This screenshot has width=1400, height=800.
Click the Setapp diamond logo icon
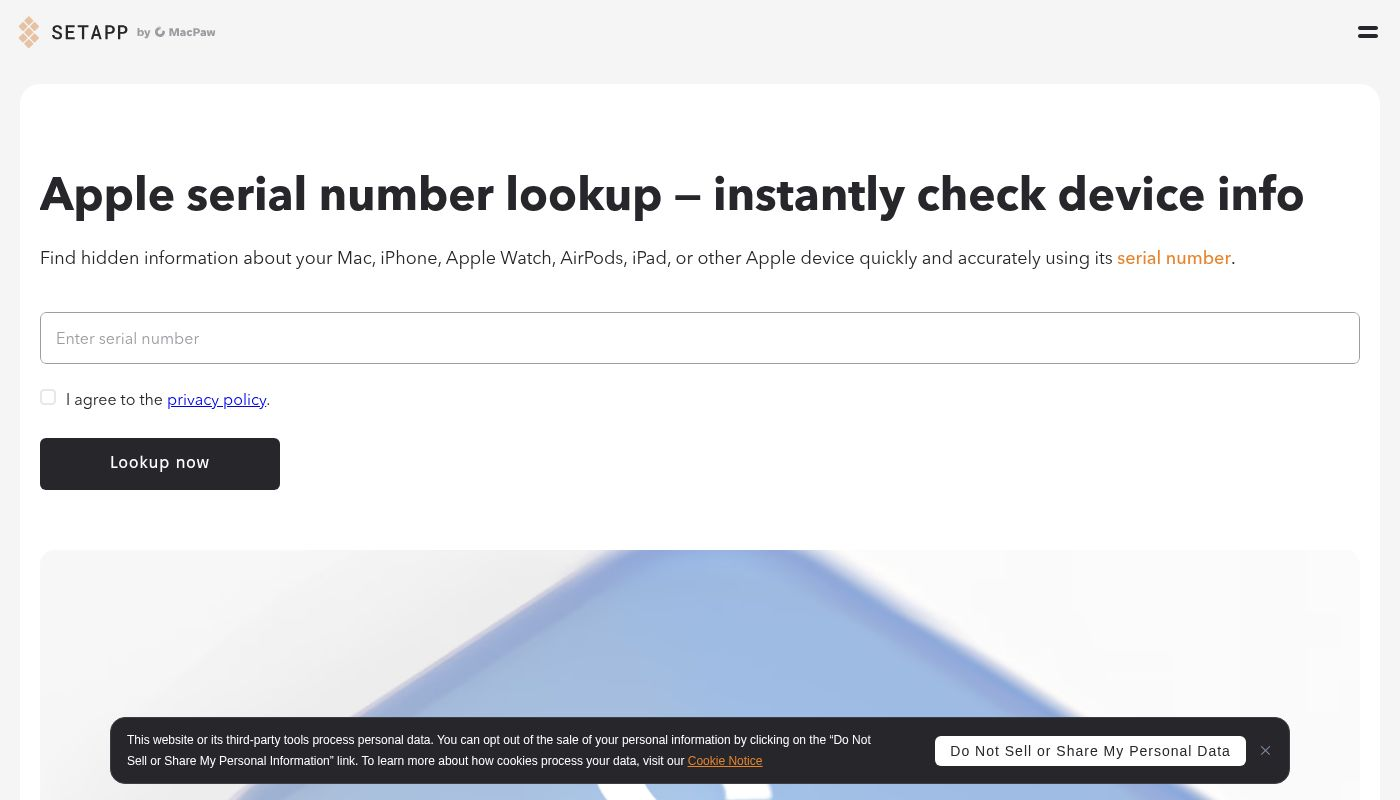pyautogui.click(x=29, y=31)
